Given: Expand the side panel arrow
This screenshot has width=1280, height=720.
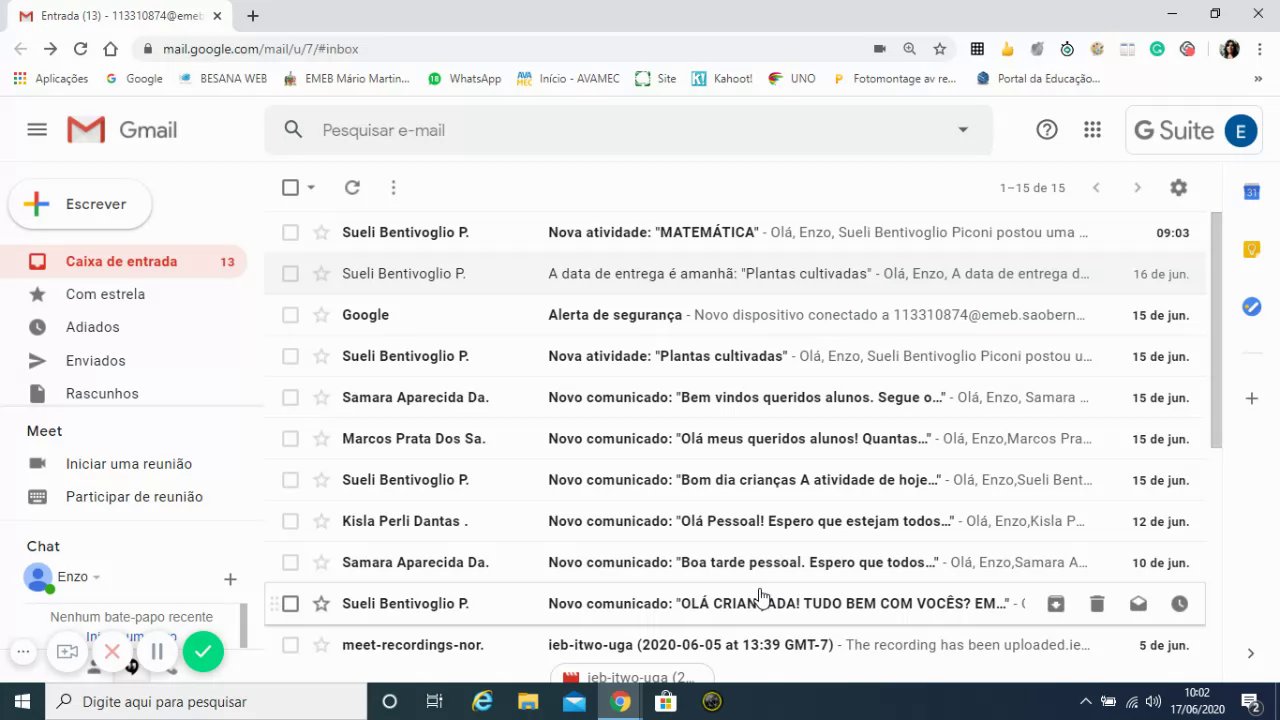Looking at the screenshot, I should point(1251,653).
